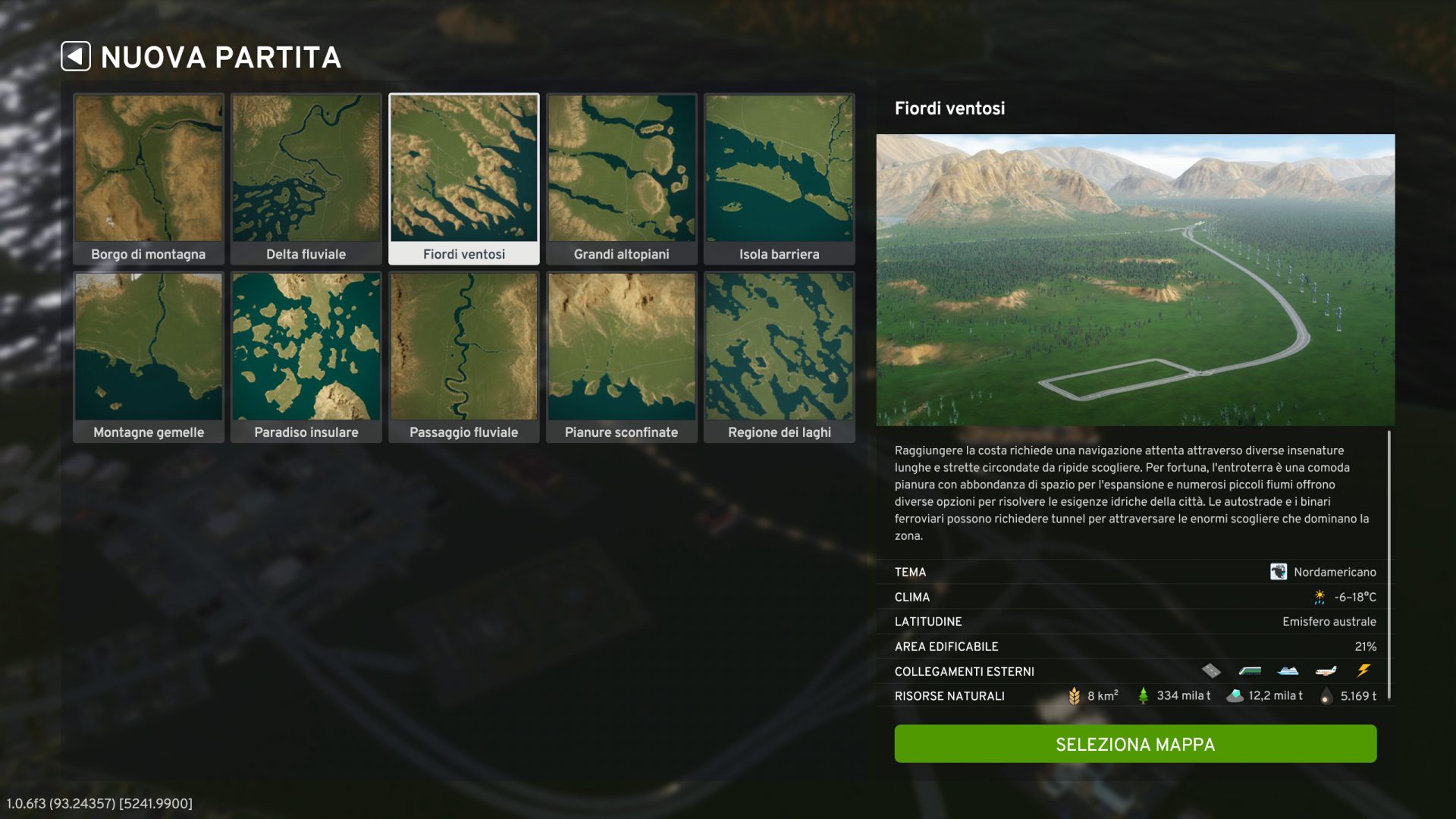Confirm with the Seleziona Mappa button
The height and width of the screenshot is (819, 1456).
click(x=1135, y=744)
